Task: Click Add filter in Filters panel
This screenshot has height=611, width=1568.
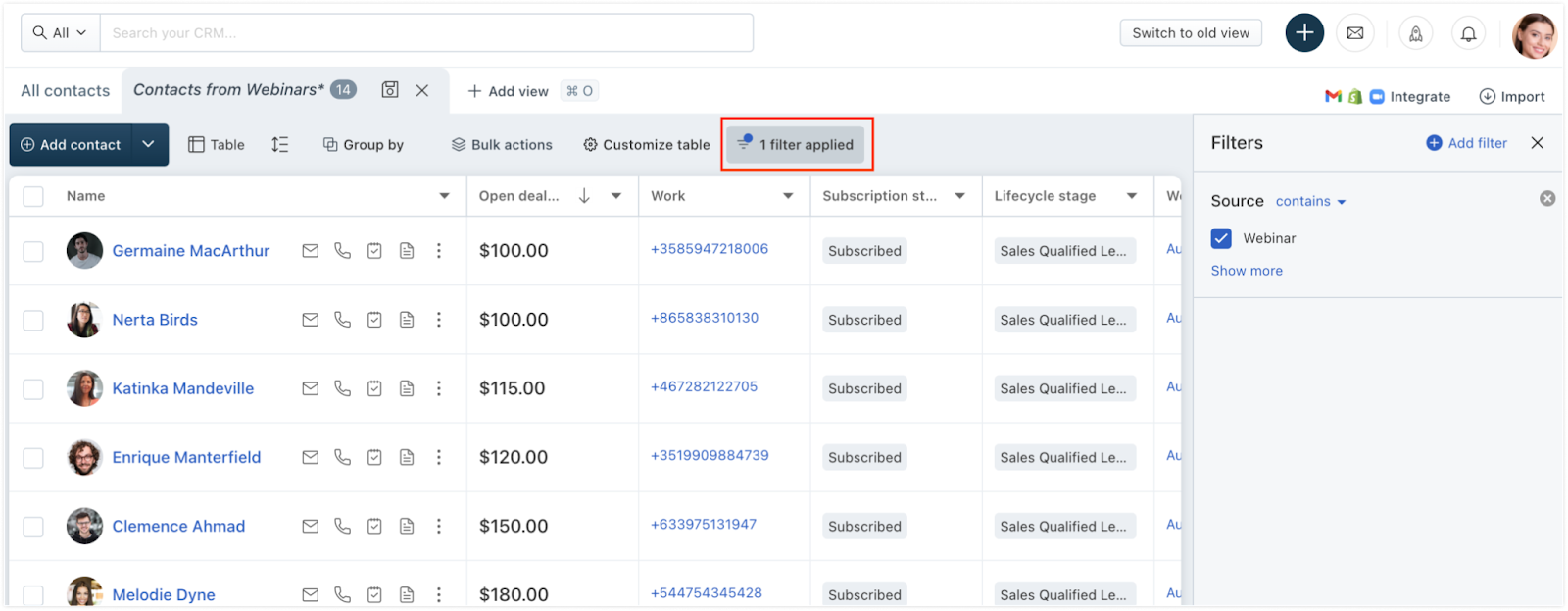Action: (x=1466, y=143)
